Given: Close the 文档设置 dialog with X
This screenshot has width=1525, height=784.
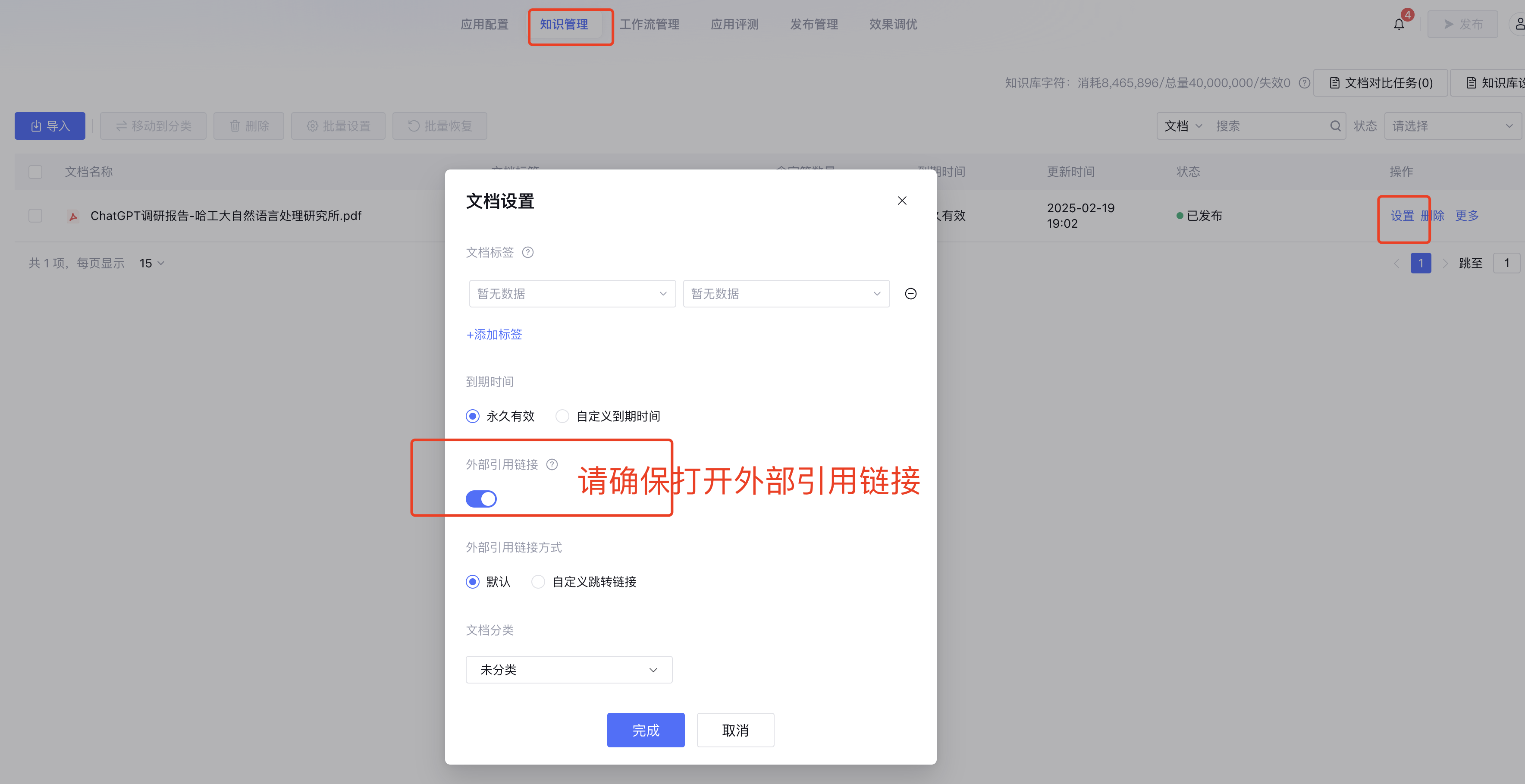Looking at the screenshot, I should (902, 201).
